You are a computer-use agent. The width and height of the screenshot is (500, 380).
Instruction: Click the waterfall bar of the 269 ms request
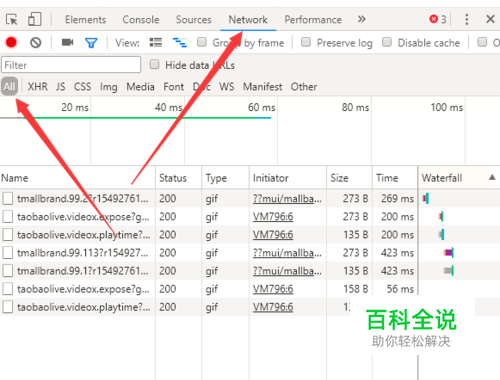coord(426,198)
